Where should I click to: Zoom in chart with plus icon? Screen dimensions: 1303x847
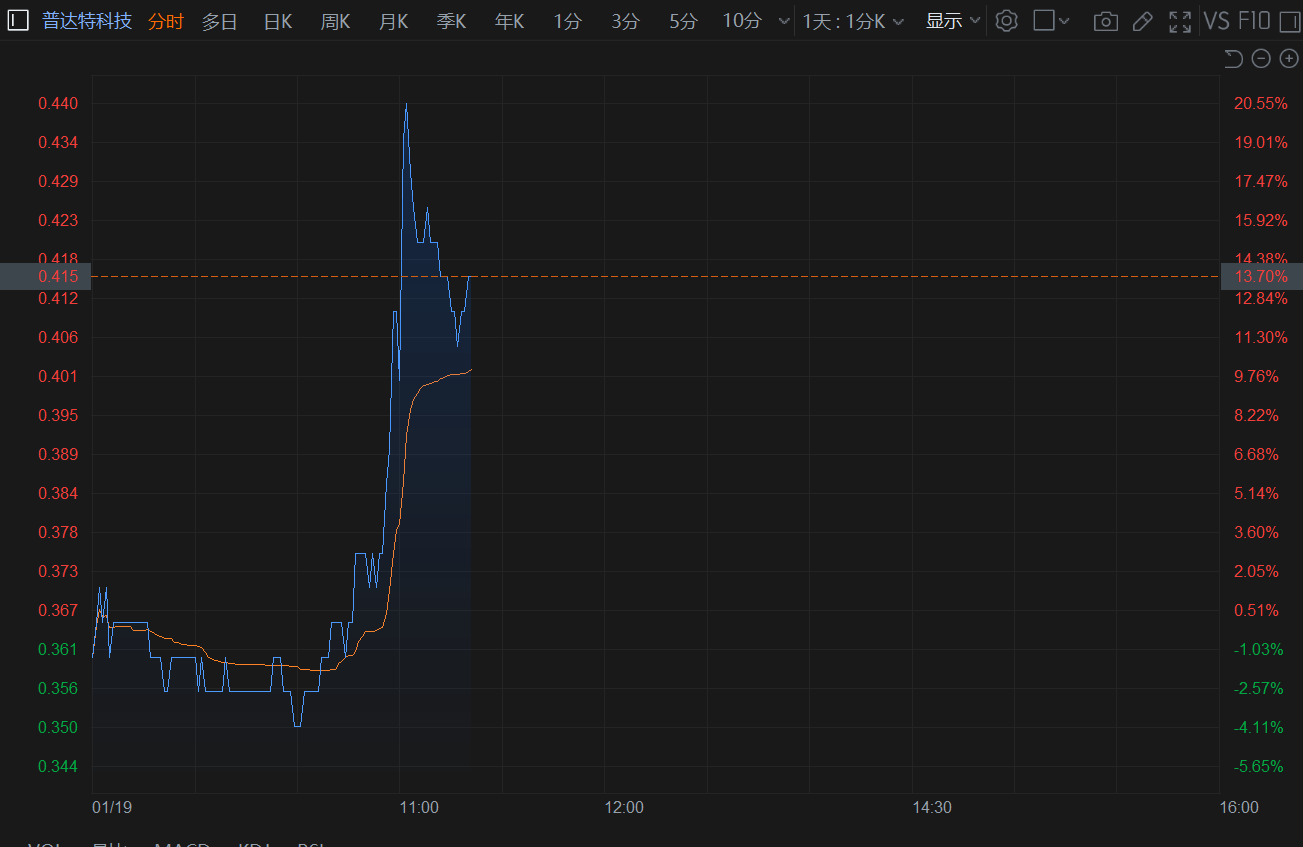[x=1289, y=59]
